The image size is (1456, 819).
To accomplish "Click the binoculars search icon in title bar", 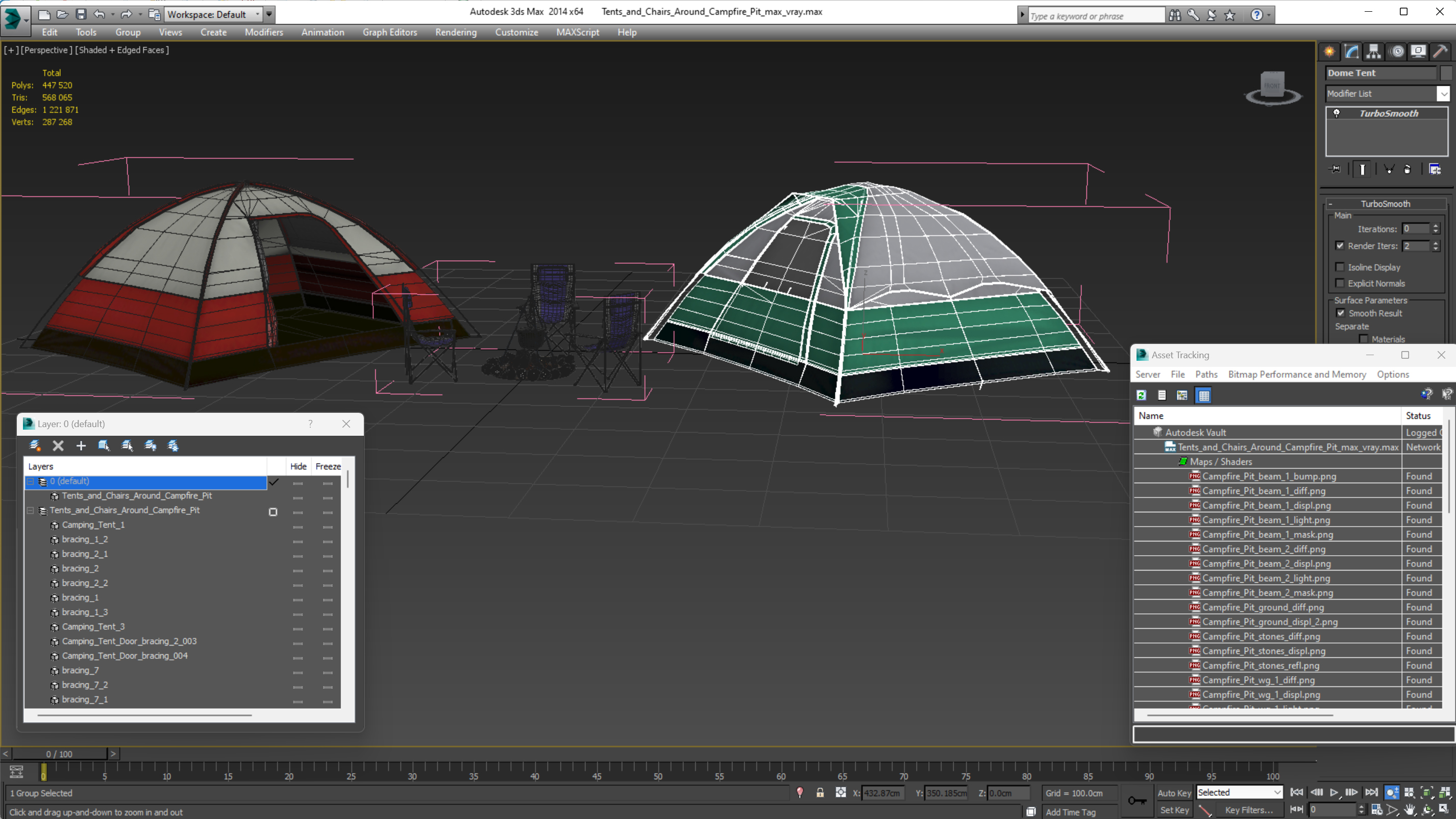I will [x=1174, y=15].
